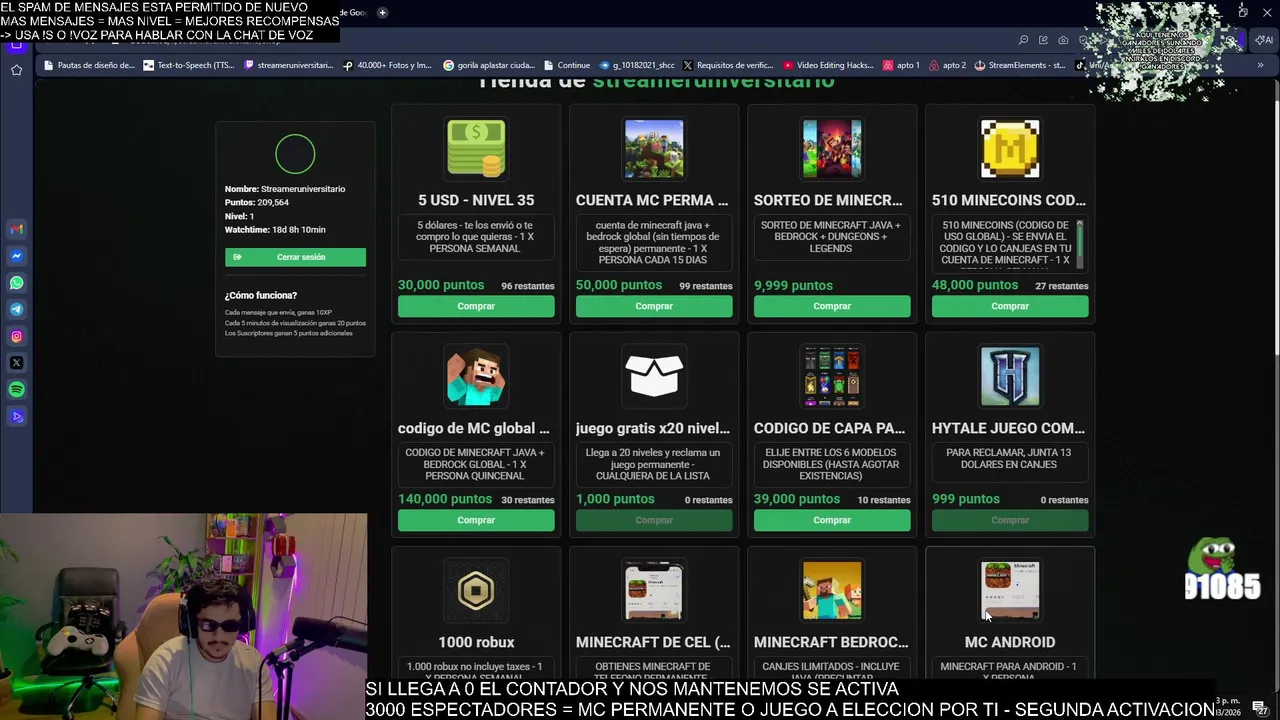Click the Puntos: 209,564 text
The width and height of the screenshot is (1280, 720).
pos(257,202)
